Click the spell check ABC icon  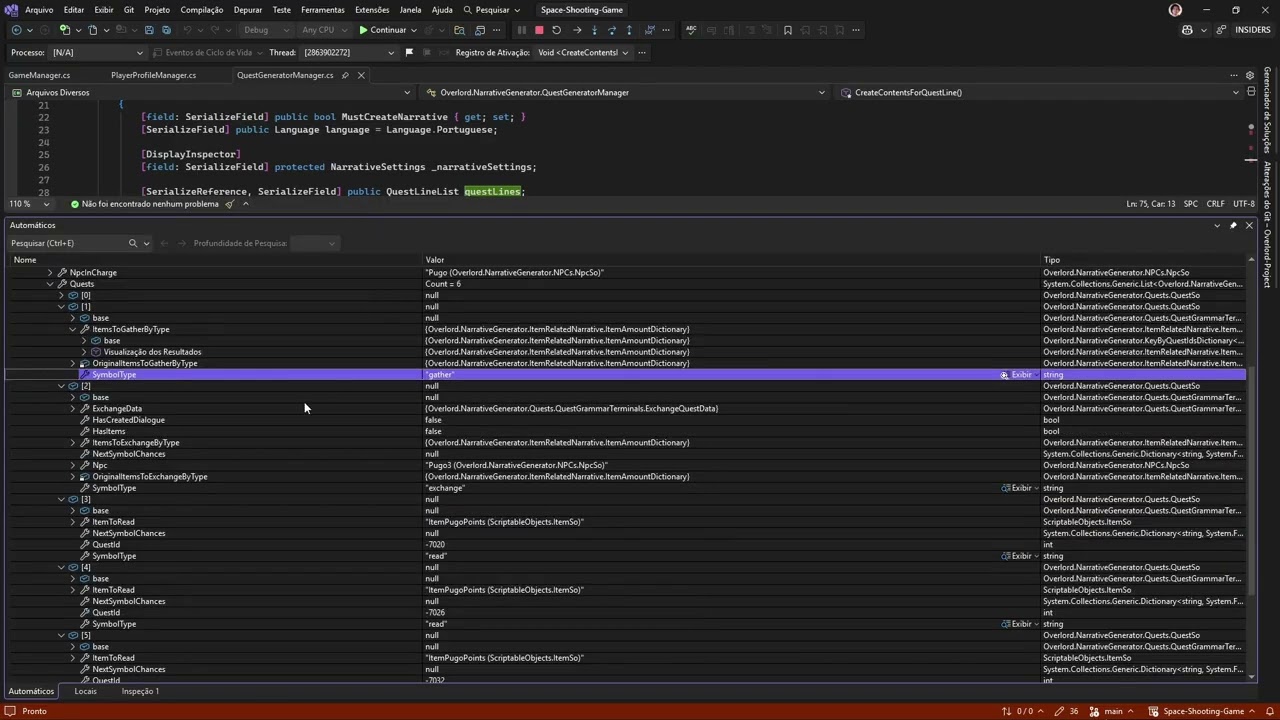pyautogui.click(x=691, y=30)
